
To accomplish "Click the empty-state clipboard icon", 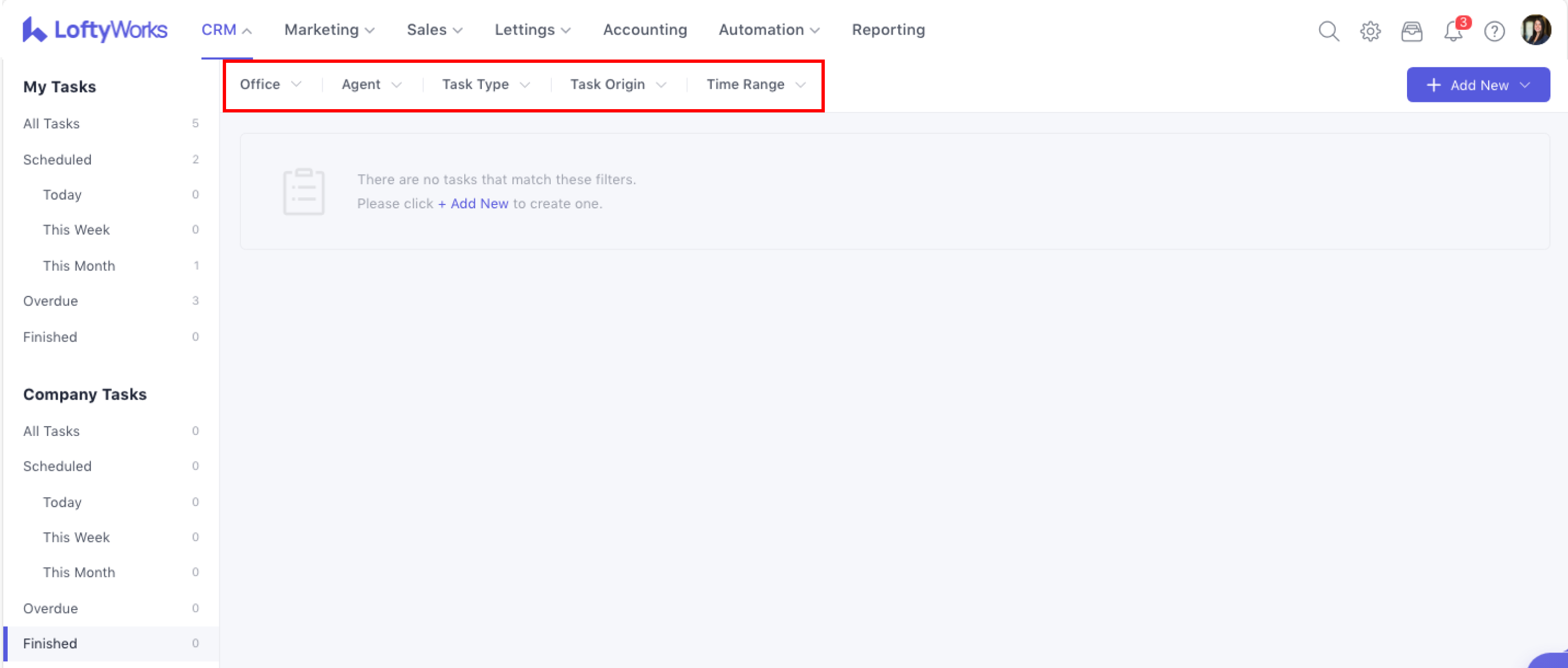I will point(303,192).
